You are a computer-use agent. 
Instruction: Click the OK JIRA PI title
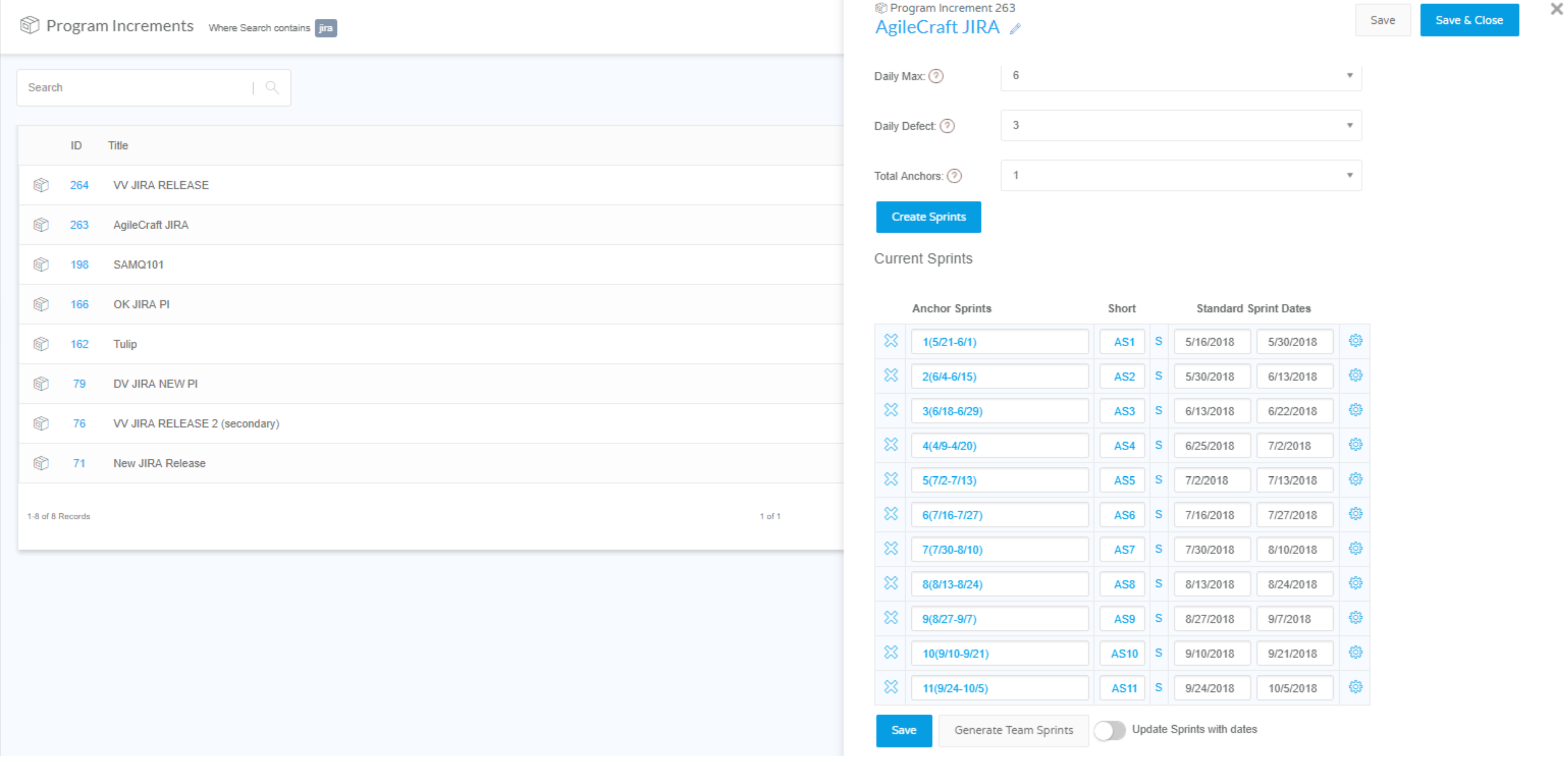tap(141, 304)
